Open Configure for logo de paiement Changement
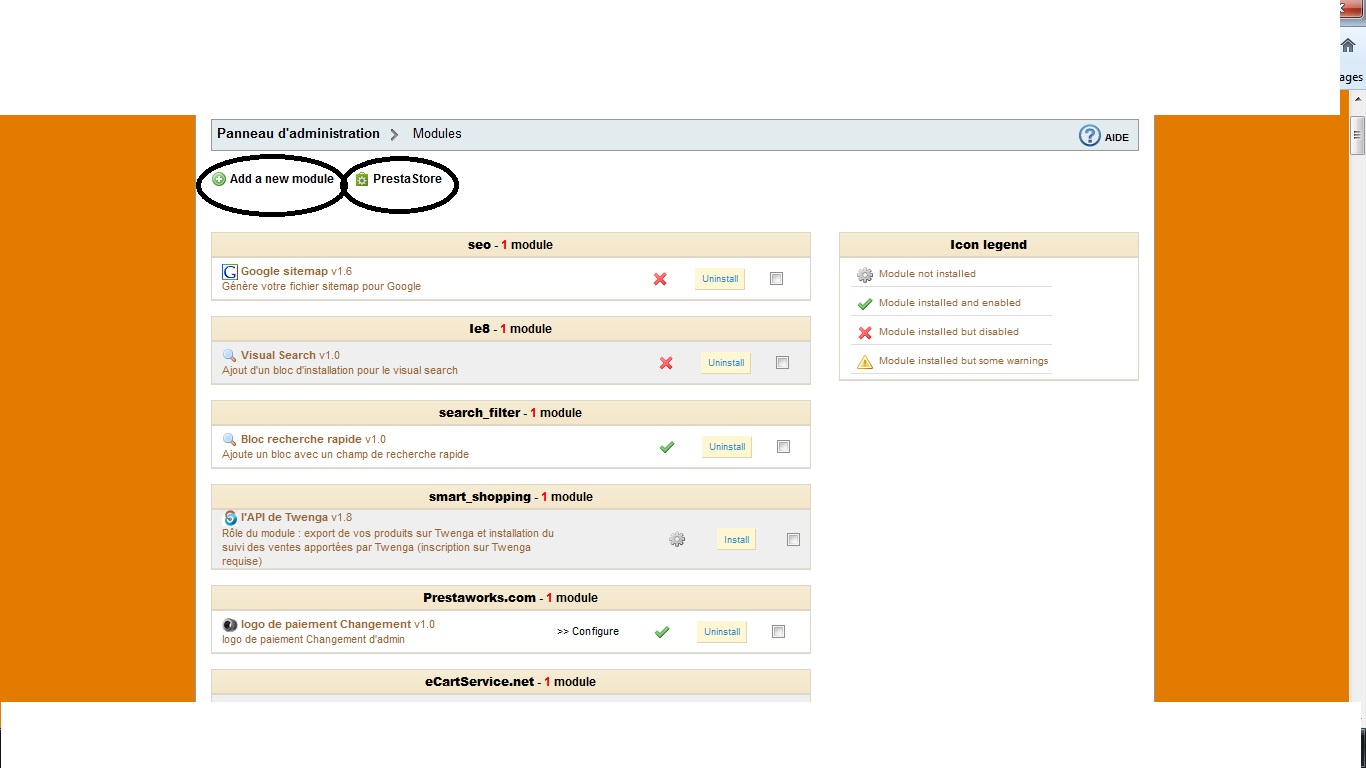The width and height of the screenshot is (1366, 768). 588,632
